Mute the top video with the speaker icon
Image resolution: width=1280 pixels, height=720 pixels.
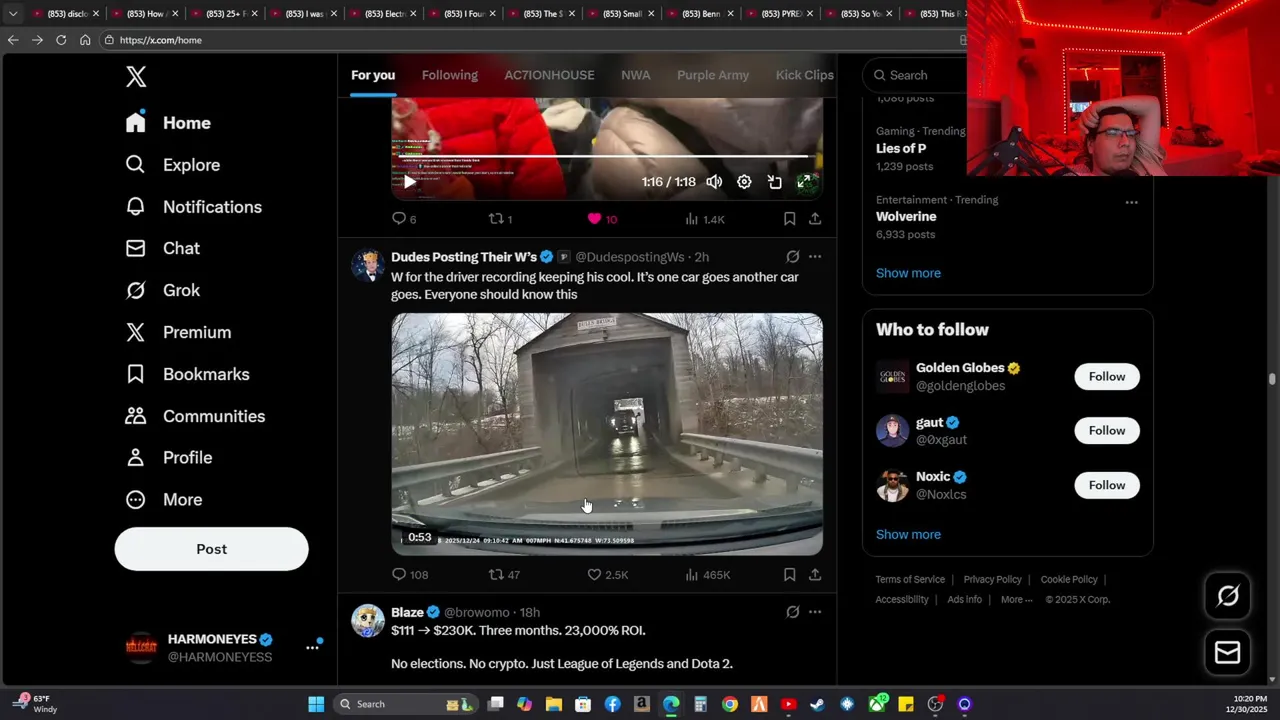coord(714,182)
